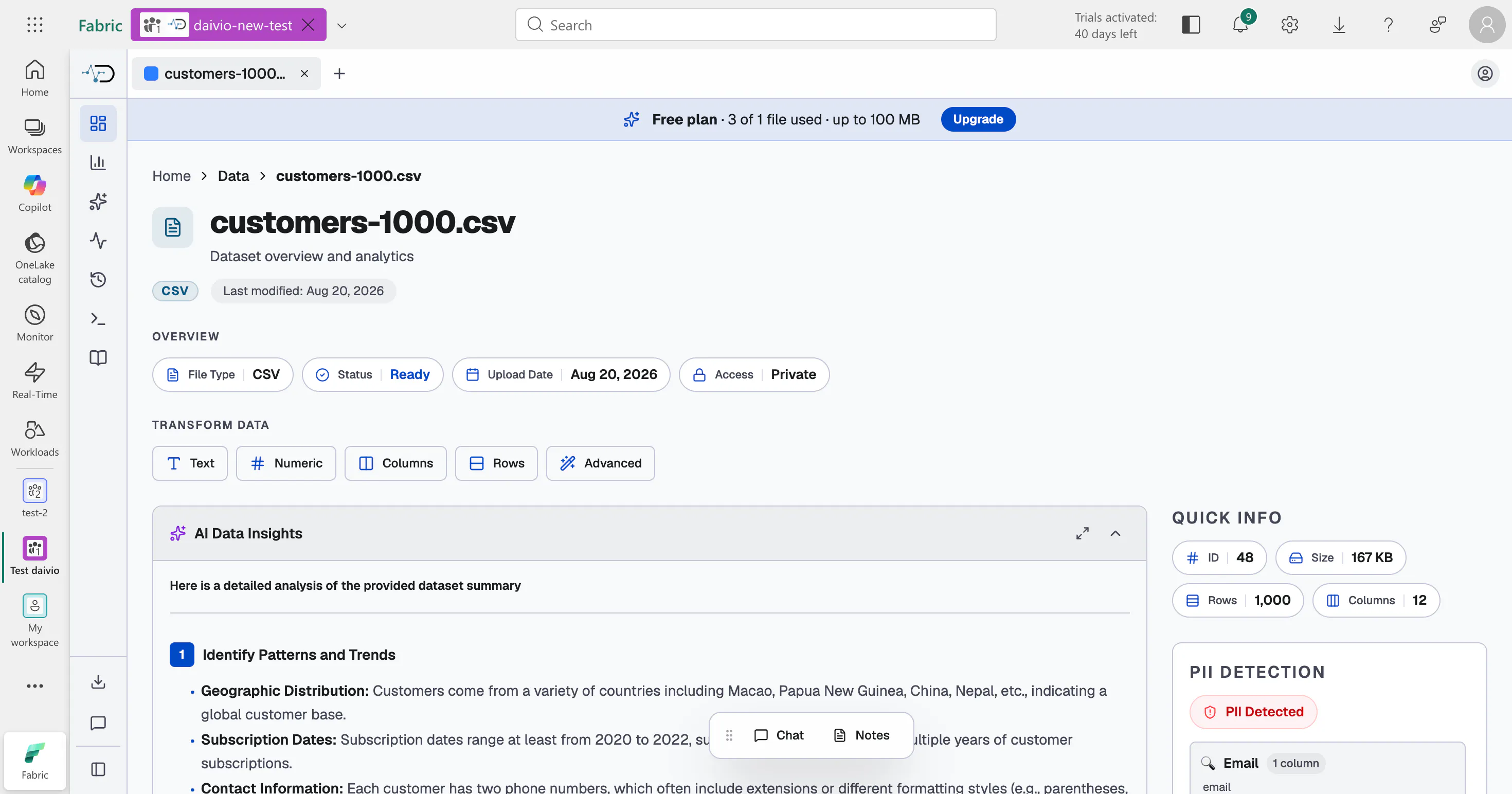Open Real-Time hub
Screen dimensions: 1512x794
pos(34,380)
